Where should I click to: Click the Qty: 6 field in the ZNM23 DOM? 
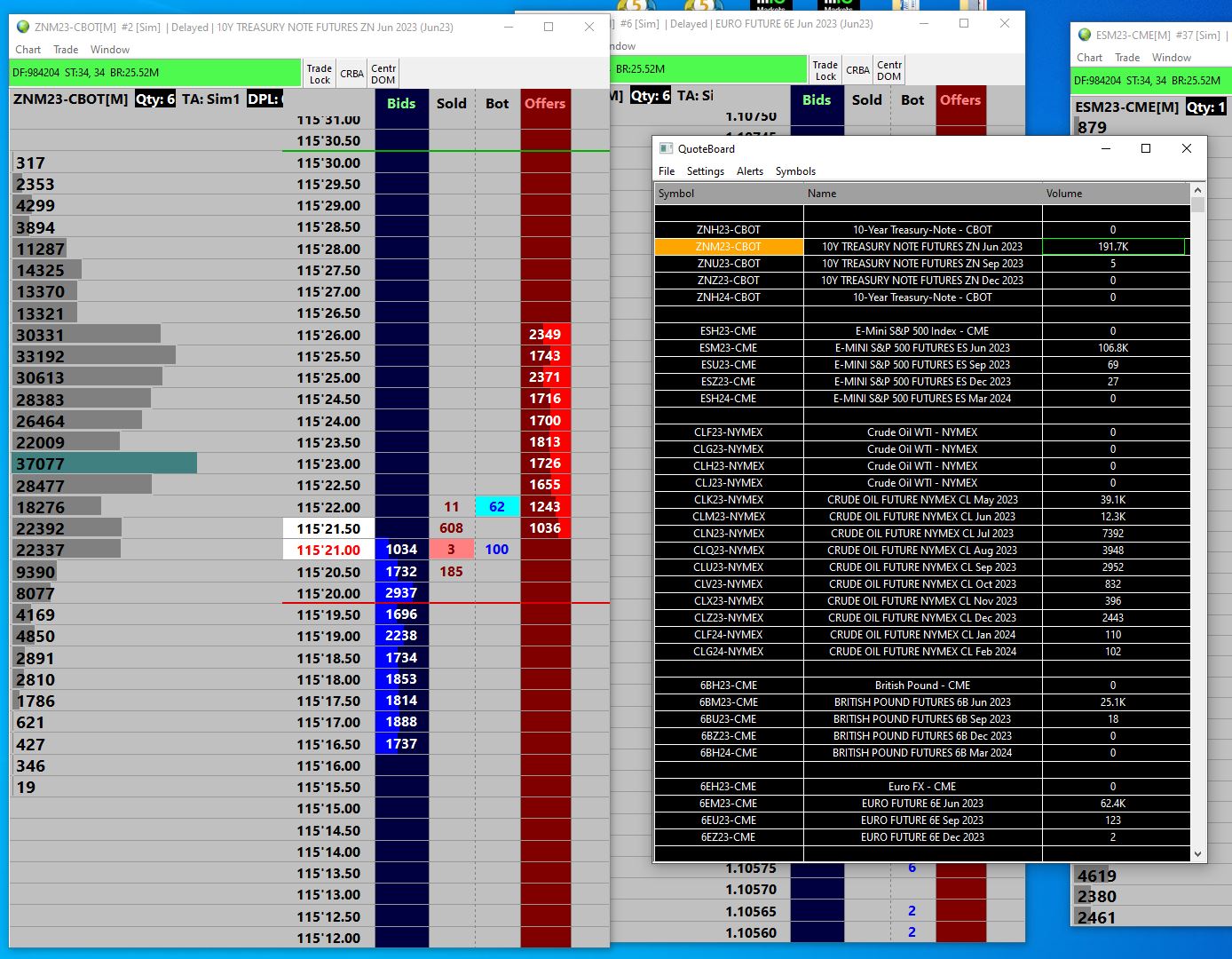pyautogui.click(x=155, y=99)
